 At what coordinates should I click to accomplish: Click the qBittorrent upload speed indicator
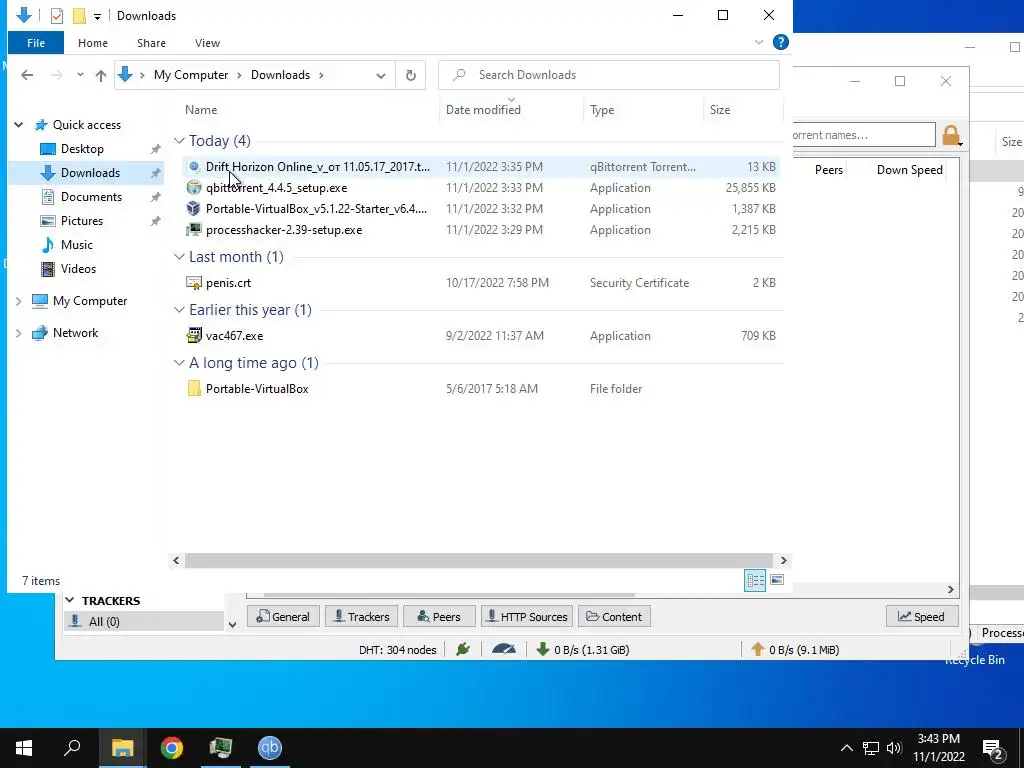(x=795, y=650)
